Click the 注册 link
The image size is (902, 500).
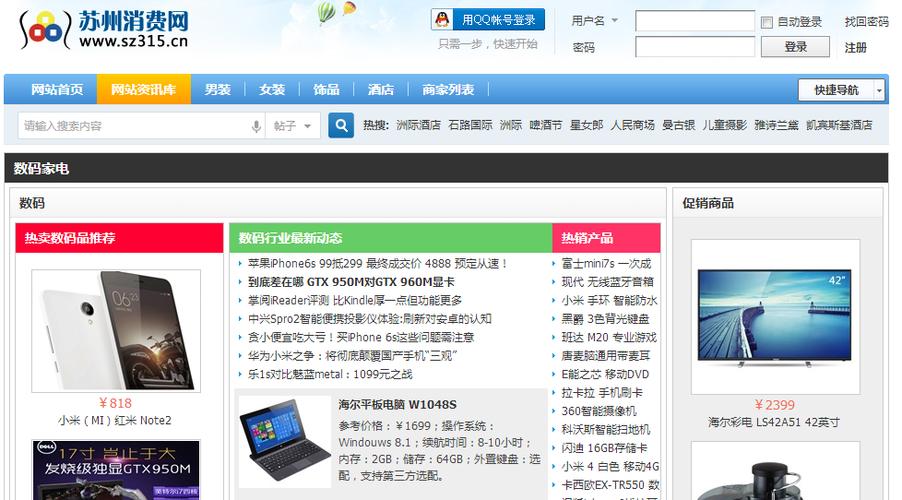pos(856,47)
